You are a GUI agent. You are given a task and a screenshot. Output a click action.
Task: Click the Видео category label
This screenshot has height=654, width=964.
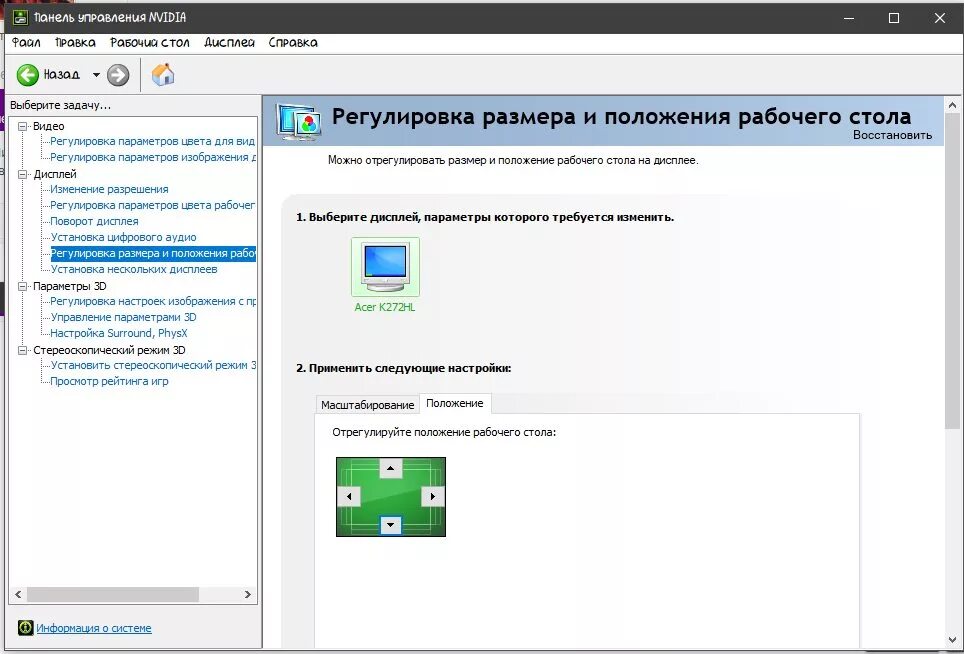point(49,126)
